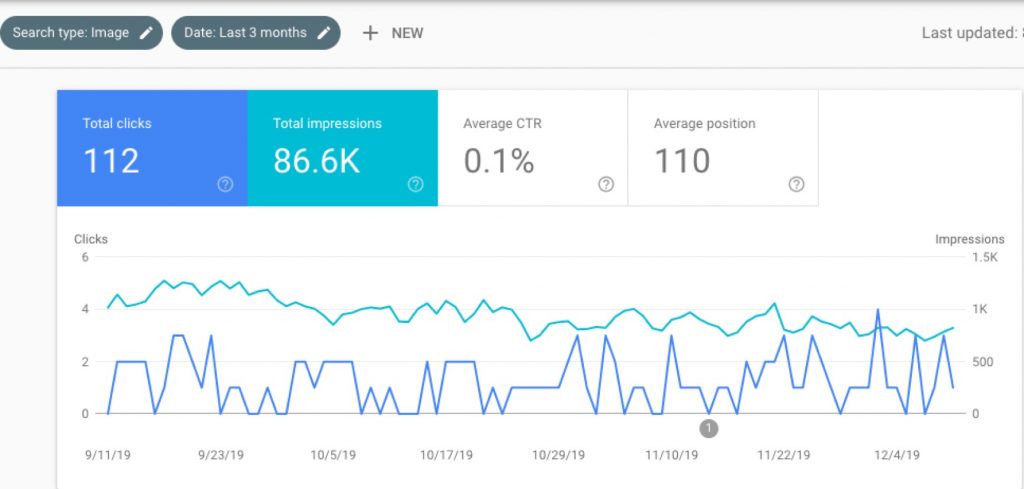Click the Impressions axis title

pos(970,239)
